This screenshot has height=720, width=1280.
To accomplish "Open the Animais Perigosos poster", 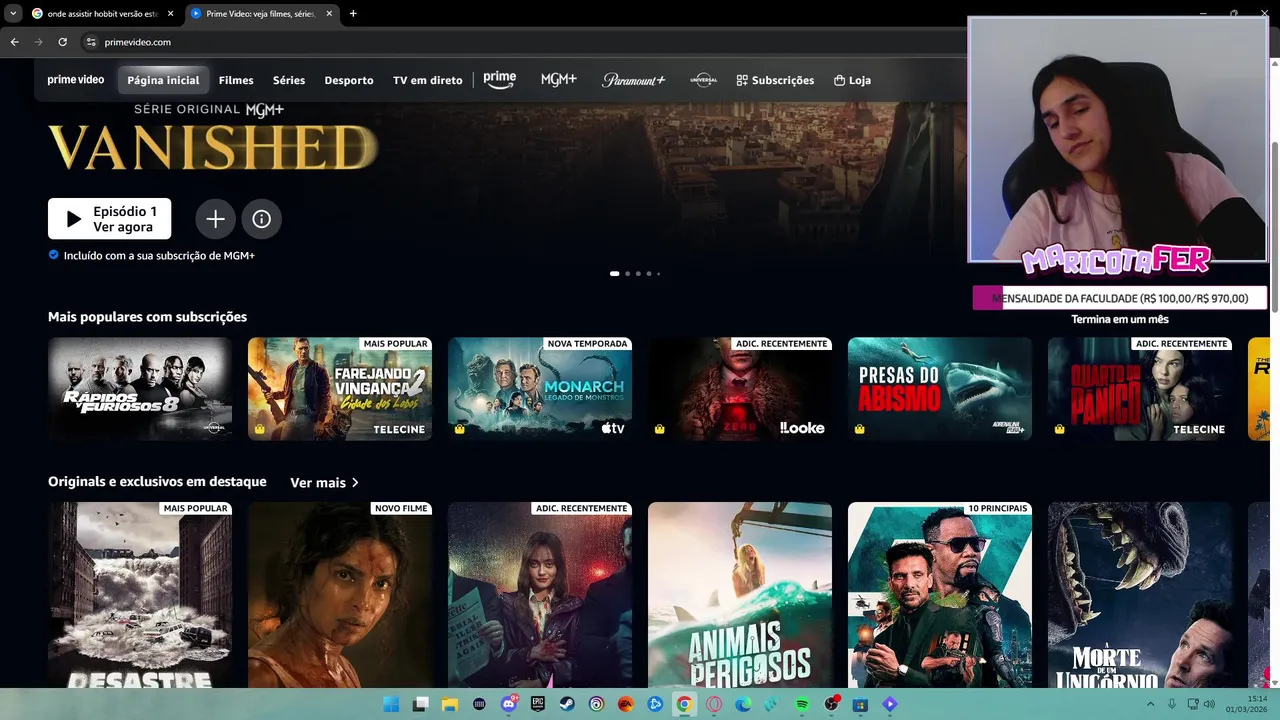I will point(740,595).
